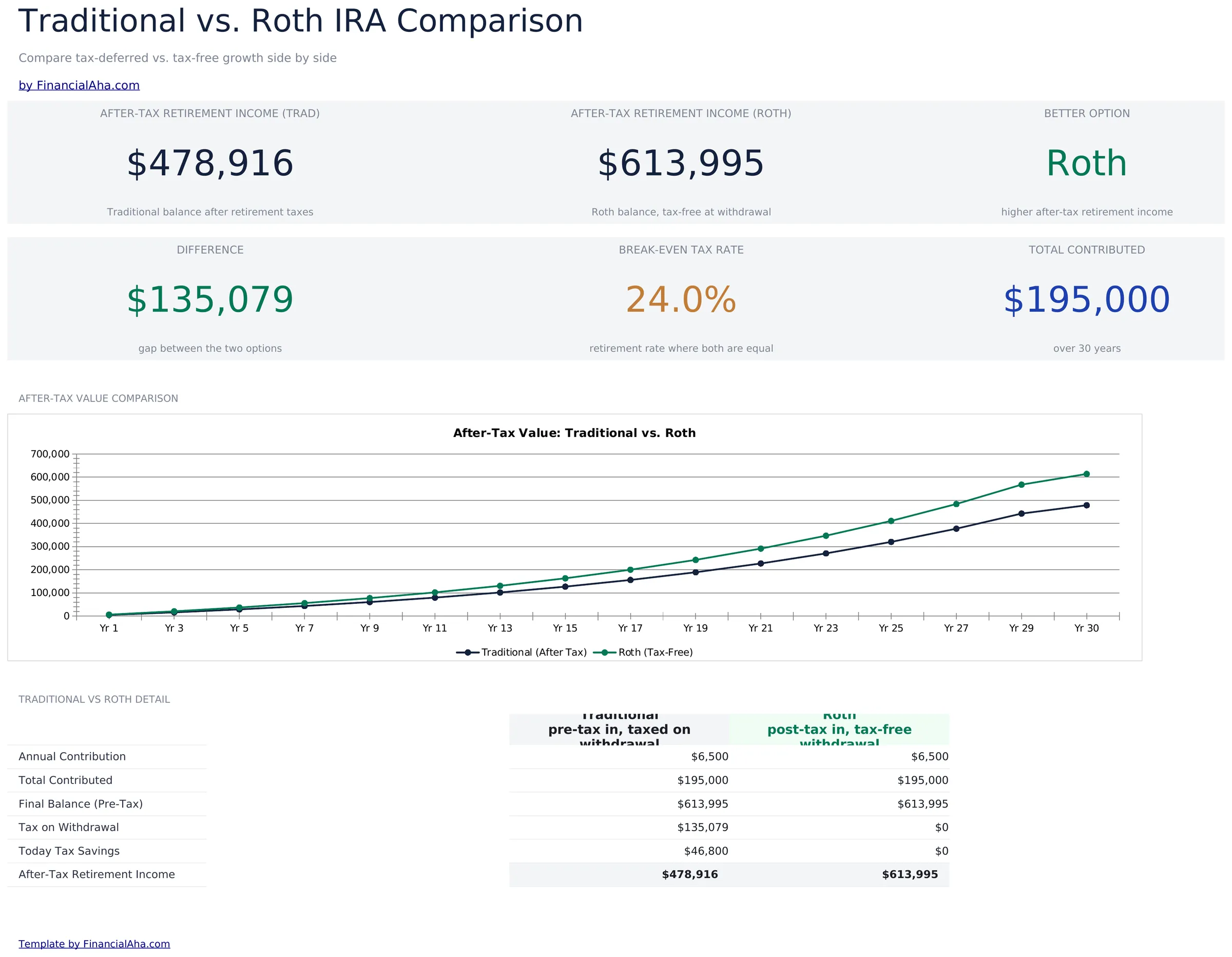Click the 'Tax on Withdrawal' row label
The width and height of the screenshot is (1232, 957).
(x=69, y=827)
